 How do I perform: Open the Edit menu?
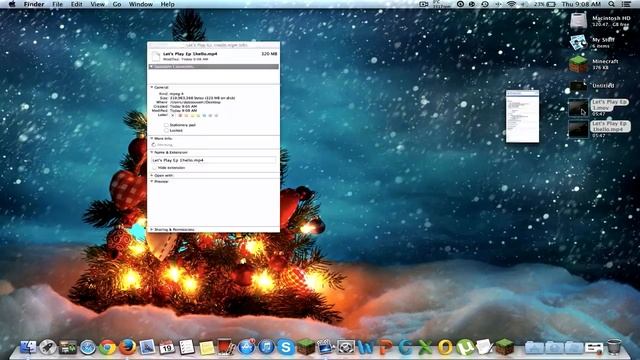76,4
